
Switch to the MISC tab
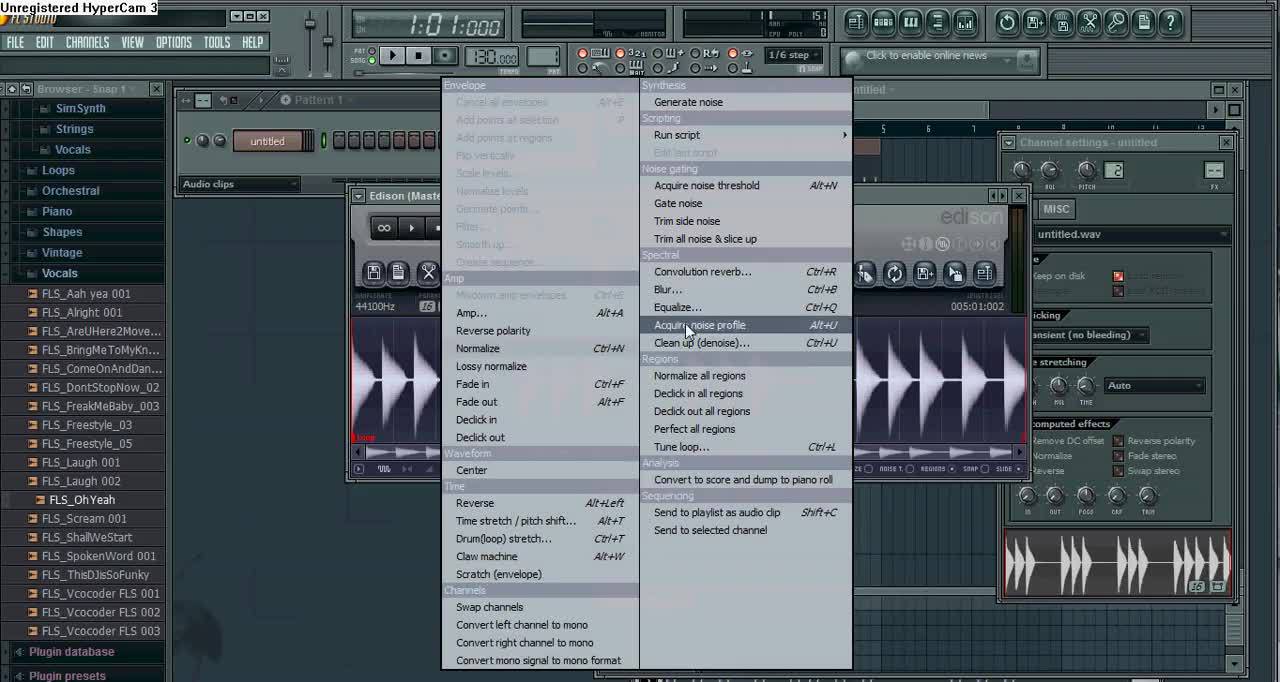click(1056, 209)
